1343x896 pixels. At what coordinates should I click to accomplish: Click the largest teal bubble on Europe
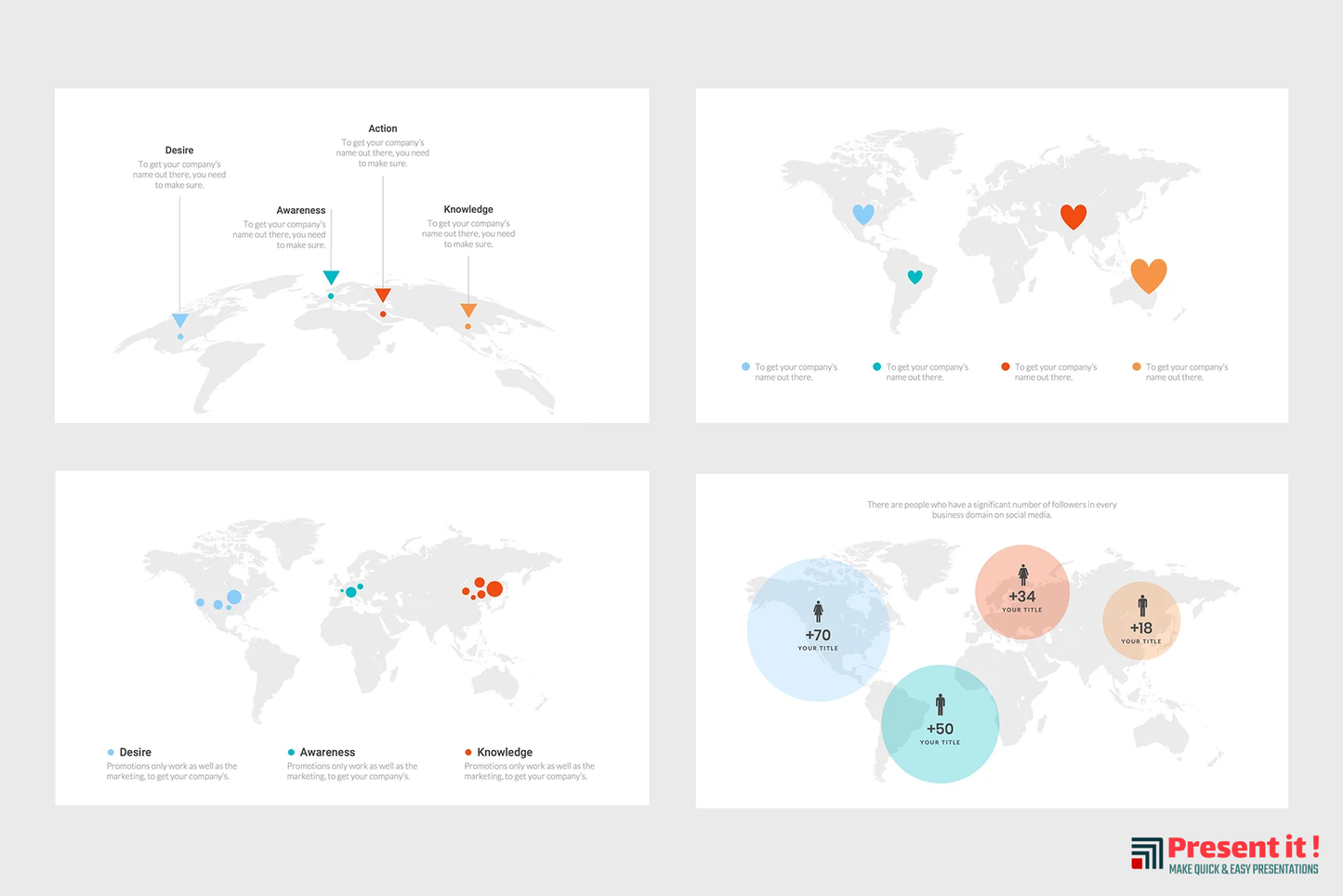[351, 592]
